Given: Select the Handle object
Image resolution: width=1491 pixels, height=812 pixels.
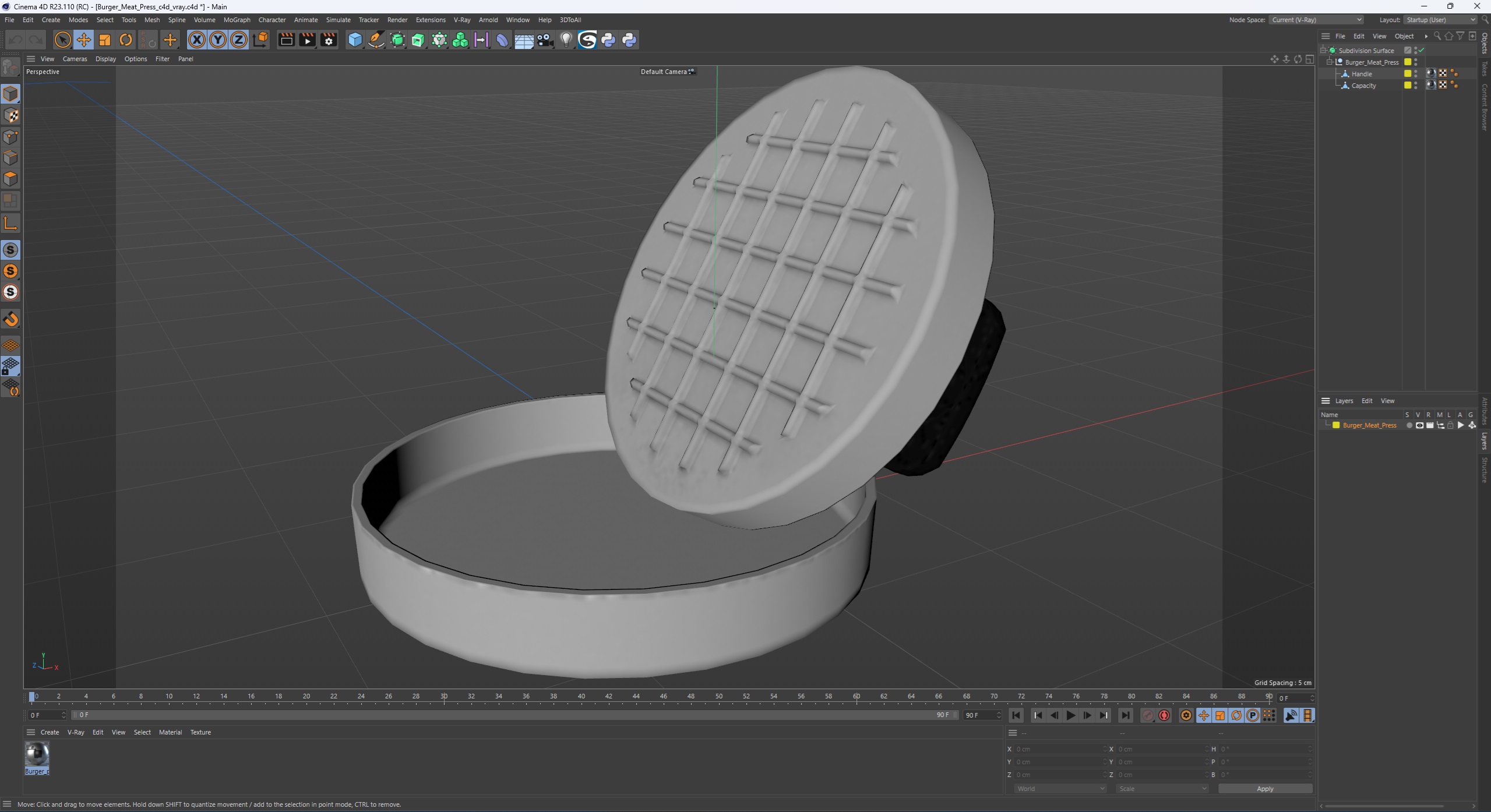Looking at the screenshot, I should click(x=1361, y=74).
